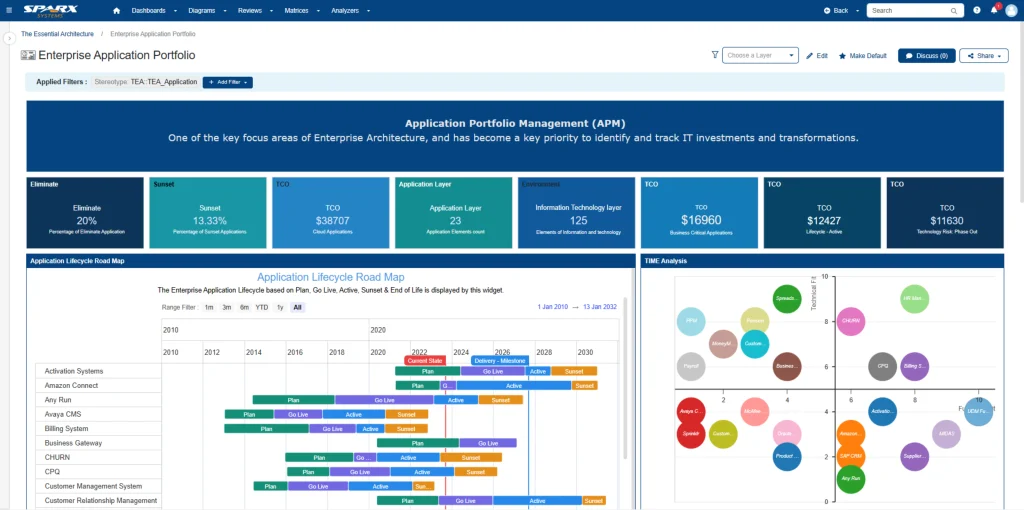
Task: Click Make Default star button
Action: pos(863,56)
